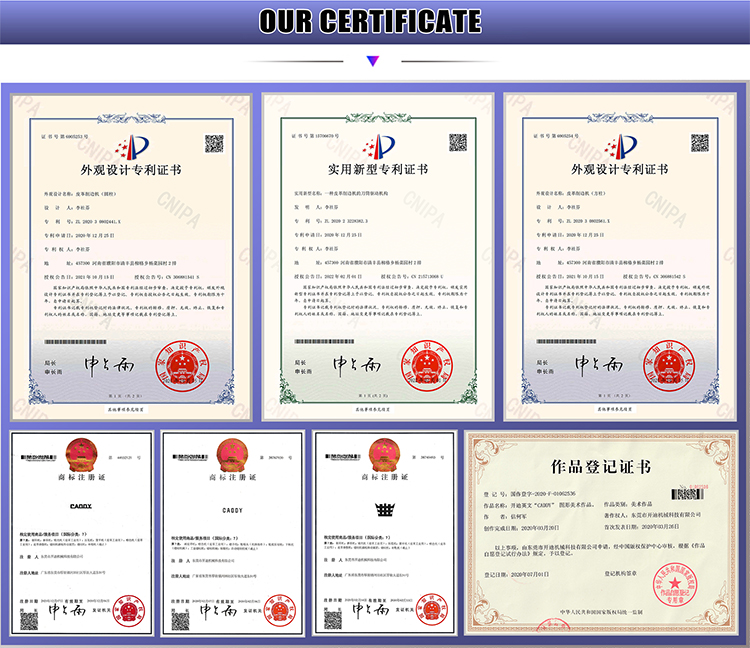The image size is (750, 648).
Task: Click the black crown trademark symbol
Action: (x=385, y=510)
